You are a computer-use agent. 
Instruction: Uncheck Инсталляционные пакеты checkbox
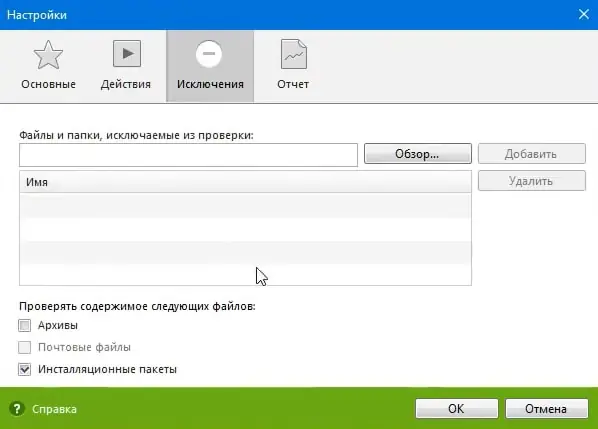(25, 369)
